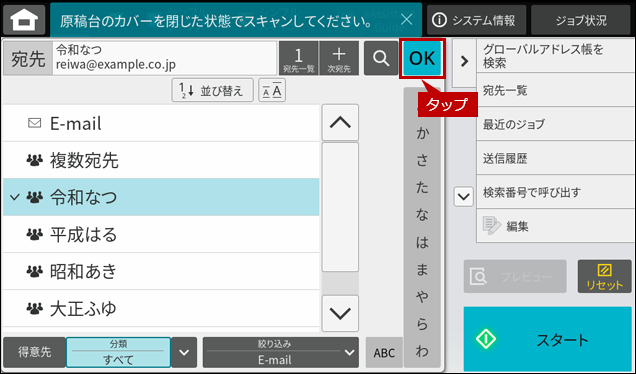Search destinations with magnifier icon

381,58
